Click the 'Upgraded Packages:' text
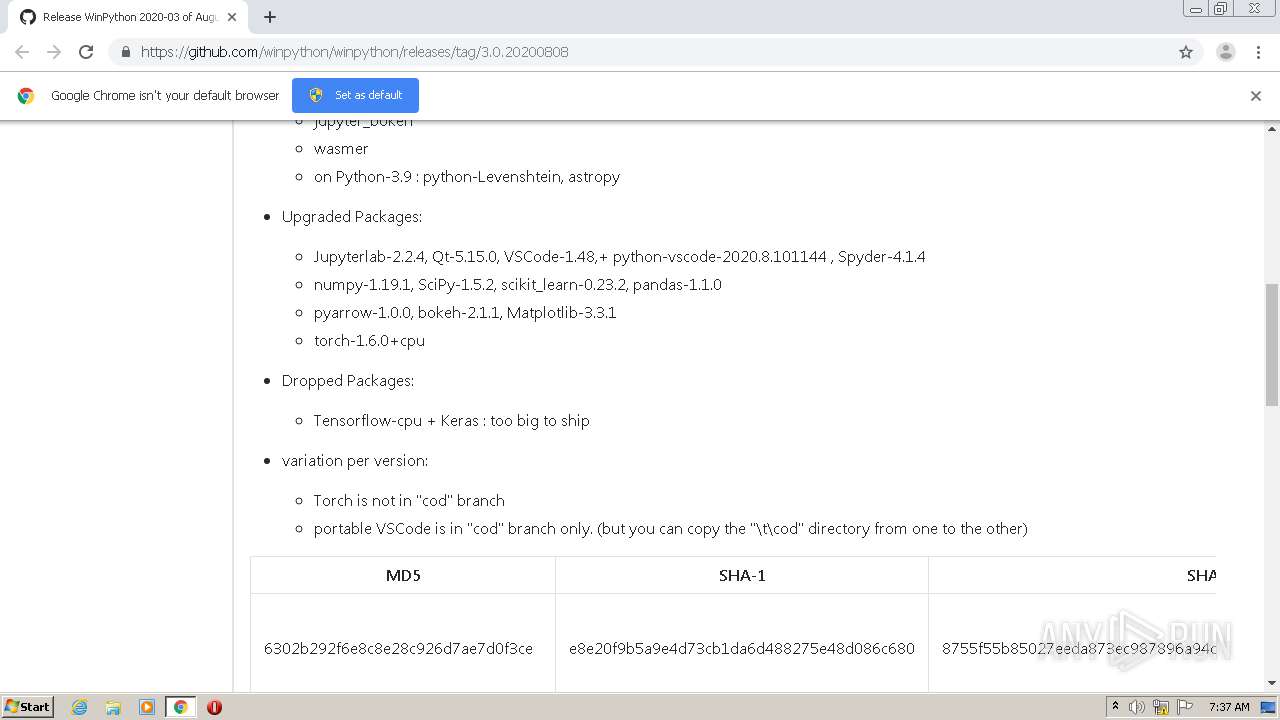Viewport: 1280px width, 720px height. coord(352,216)
